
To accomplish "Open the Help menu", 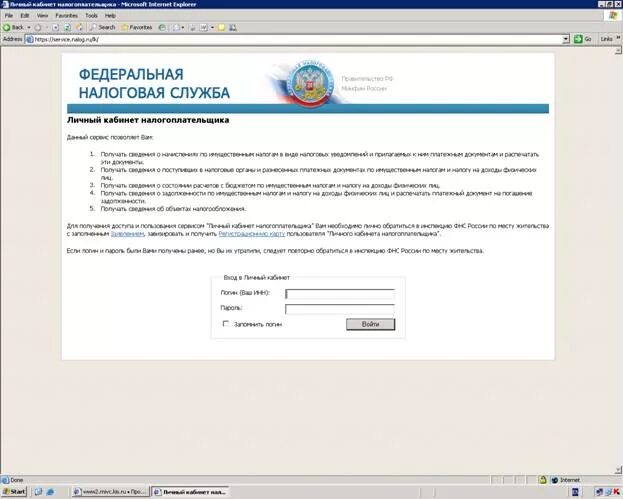I will coord(110,15).
